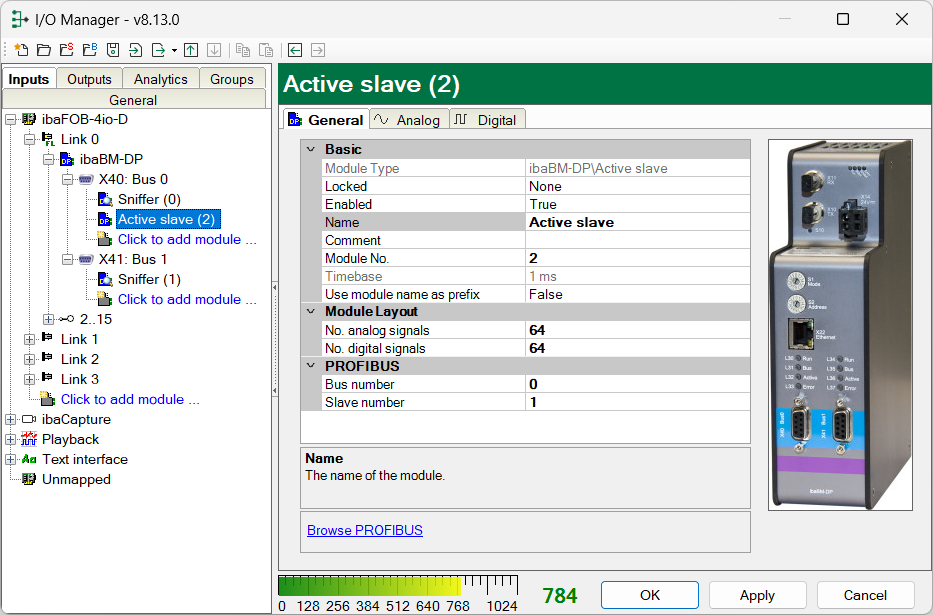The width and height of the screenshot is (933, 615).
Task: Toggle Use module name as prefix value
Action: [637, 294]
